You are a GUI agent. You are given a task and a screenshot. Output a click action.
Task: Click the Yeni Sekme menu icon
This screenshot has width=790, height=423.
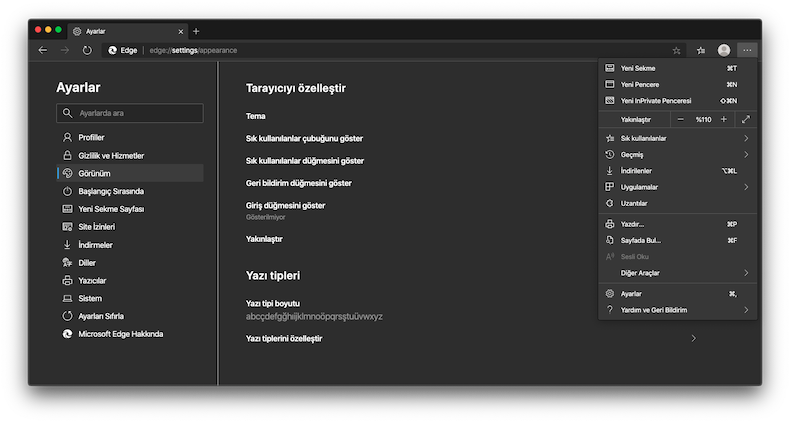(610, 68)
